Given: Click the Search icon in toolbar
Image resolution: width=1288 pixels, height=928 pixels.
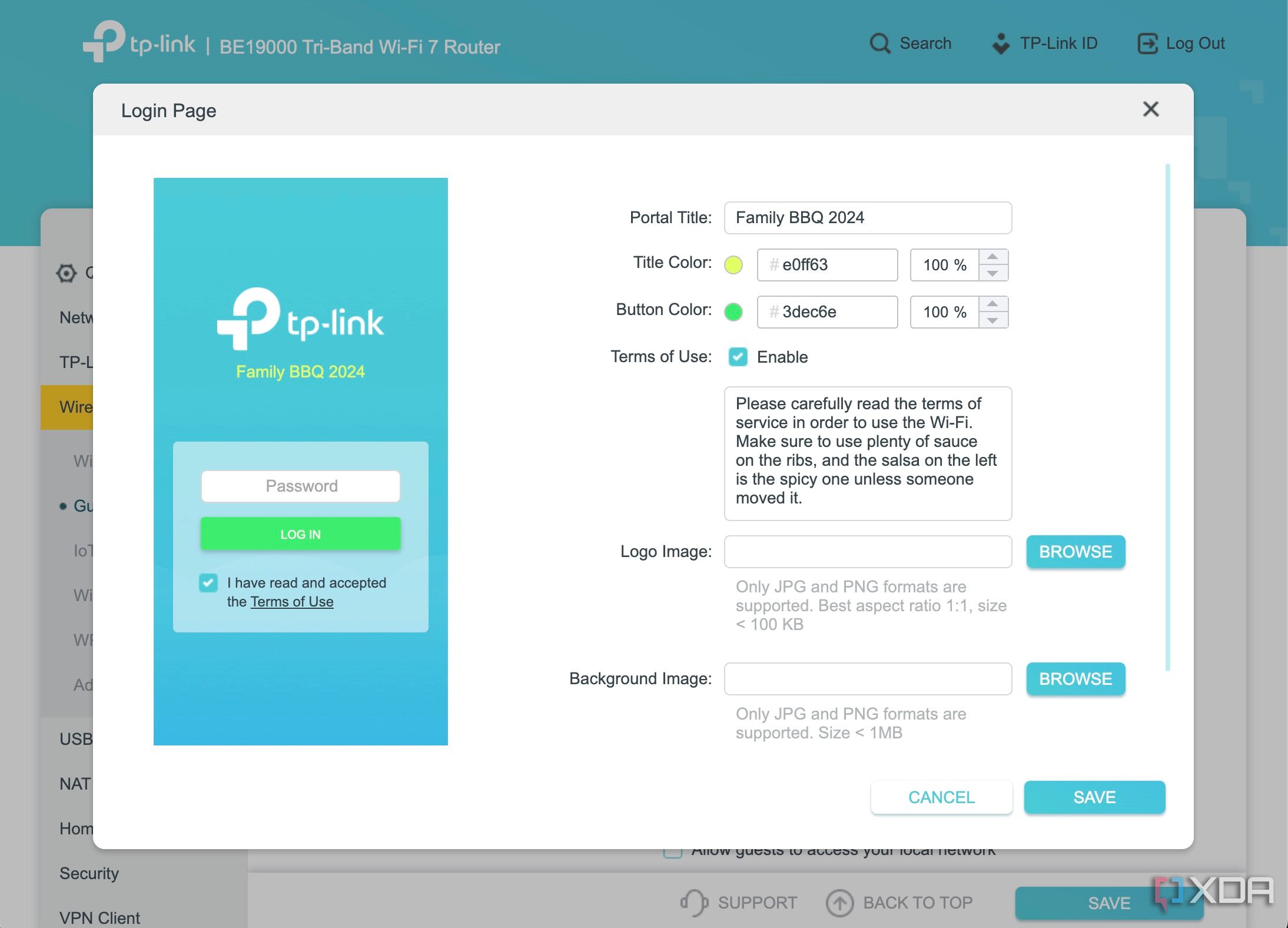Looking at the screenshot, I should [879, 43].
